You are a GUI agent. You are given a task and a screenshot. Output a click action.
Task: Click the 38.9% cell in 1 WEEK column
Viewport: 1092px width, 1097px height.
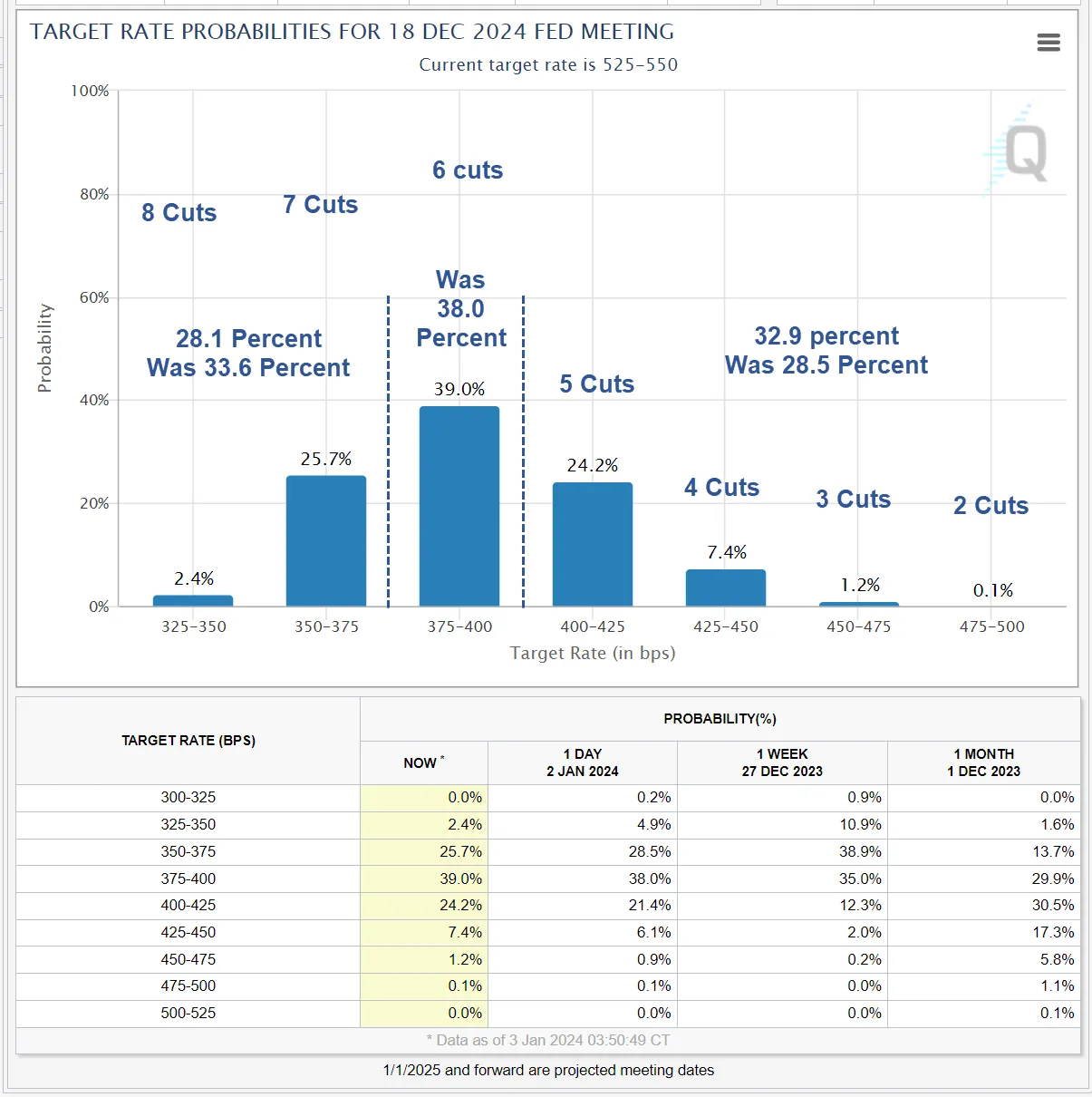pos(782,851)
